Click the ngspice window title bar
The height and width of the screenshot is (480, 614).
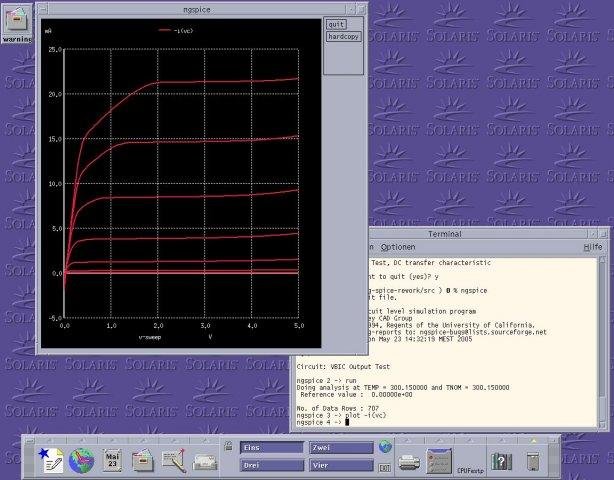click(x=197, y=9)
